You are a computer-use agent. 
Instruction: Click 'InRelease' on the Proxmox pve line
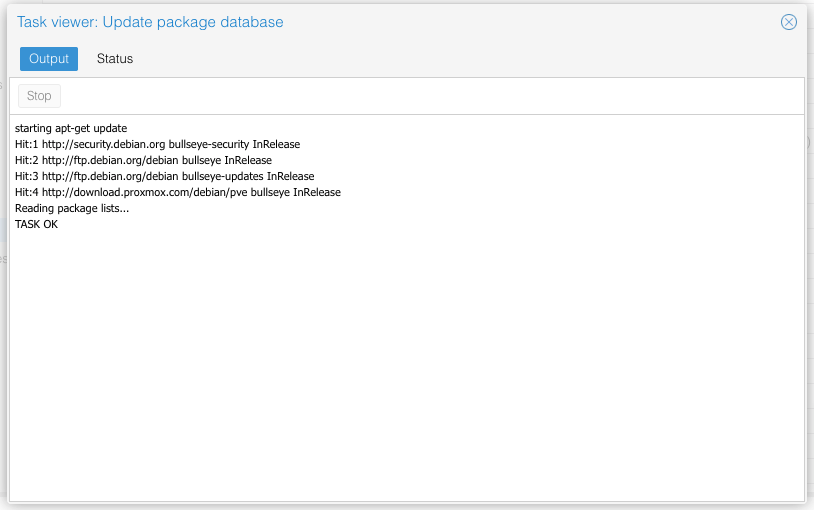tap(317, 192)
